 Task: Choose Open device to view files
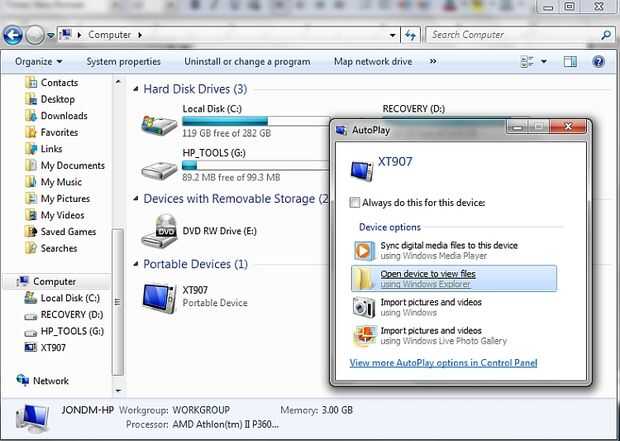click(454, 278)
